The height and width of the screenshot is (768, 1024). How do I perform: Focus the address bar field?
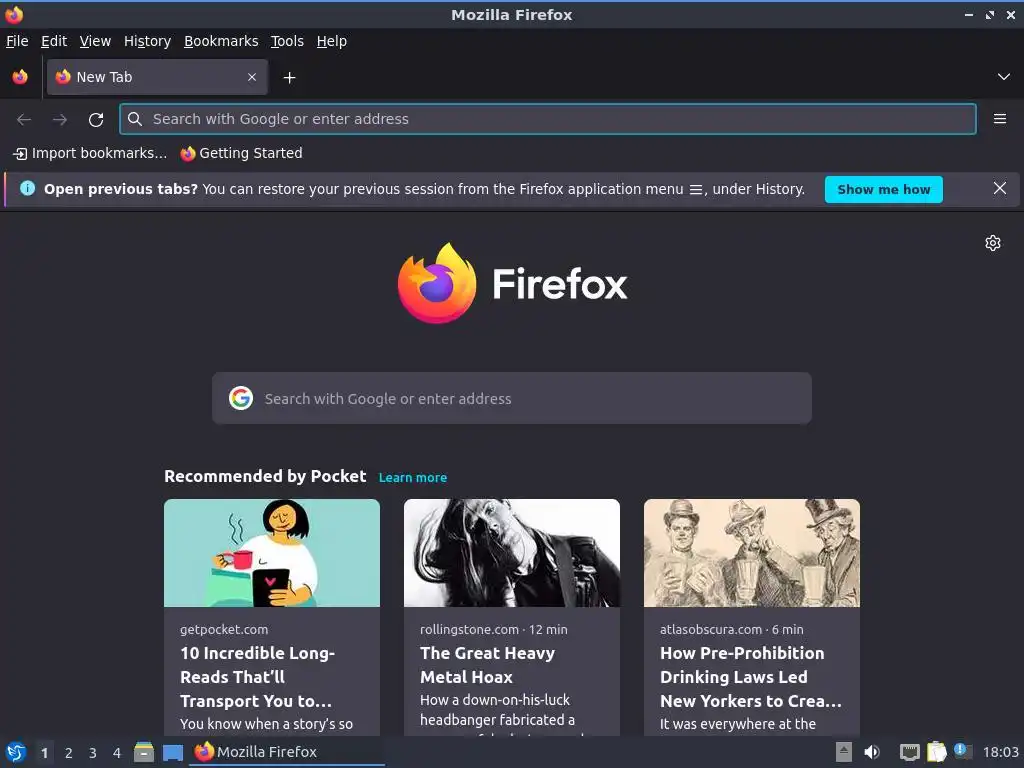(x=548, y=119)
